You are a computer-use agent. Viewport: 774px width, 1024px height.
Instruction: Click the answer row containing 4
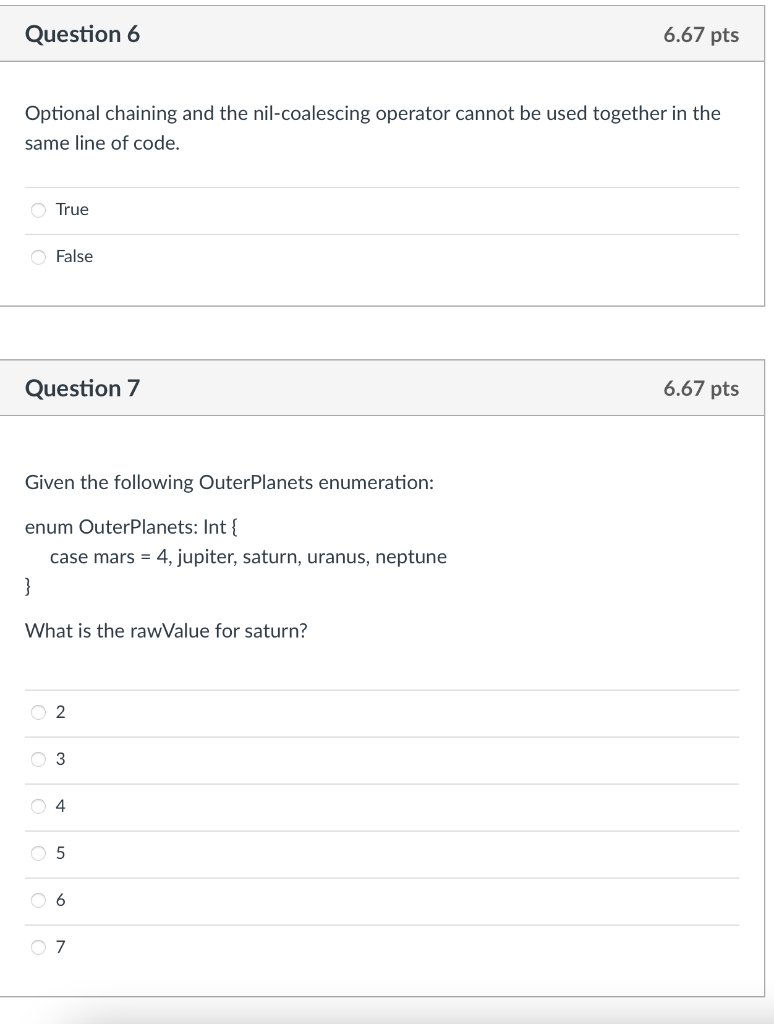(380, 807)
